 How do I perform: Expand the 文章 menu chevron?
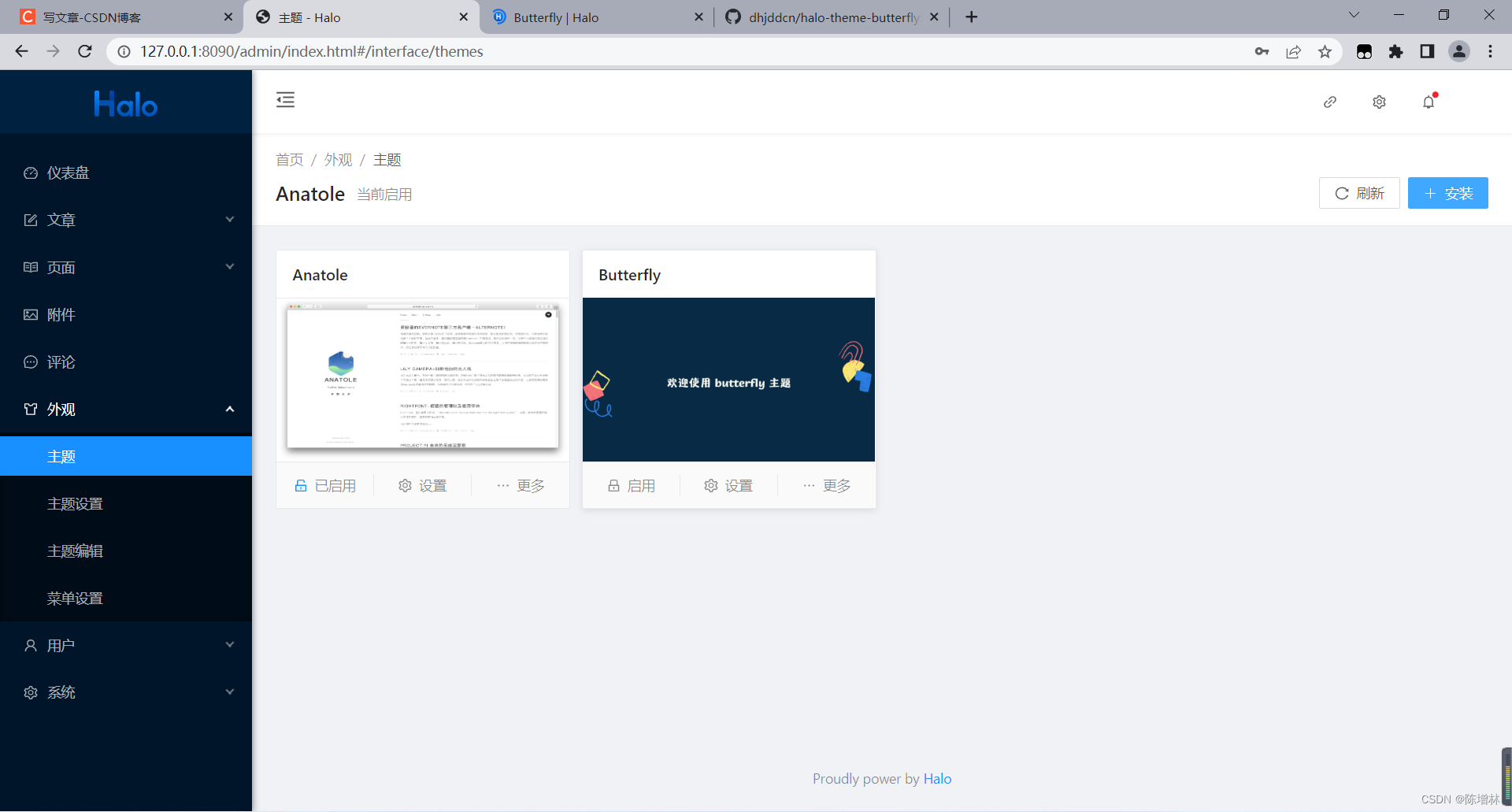[230, 220]
